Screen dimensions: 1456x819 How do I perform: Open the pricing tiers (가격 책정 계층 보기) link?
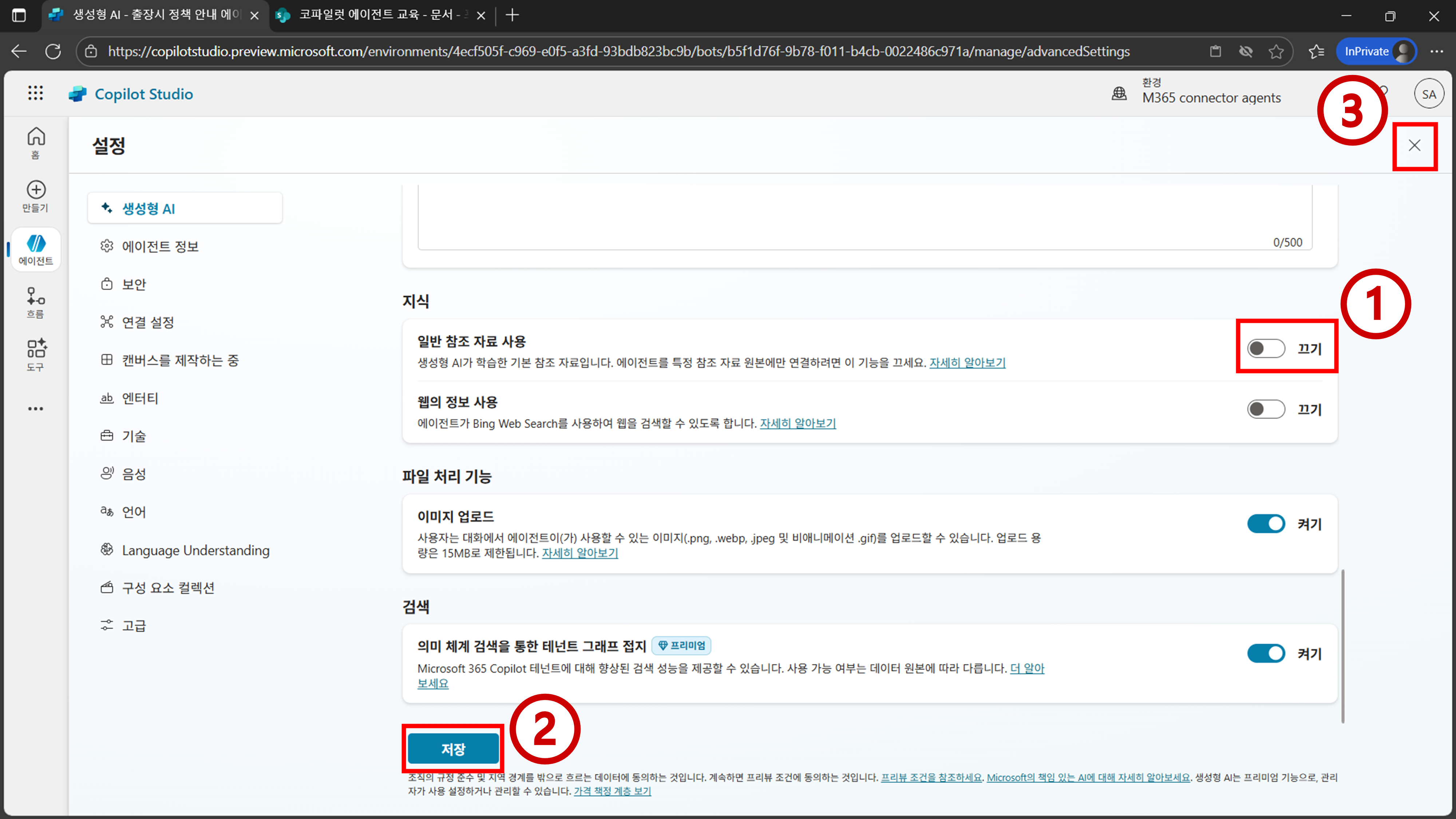pyautogui.click(x=612, y=791)
